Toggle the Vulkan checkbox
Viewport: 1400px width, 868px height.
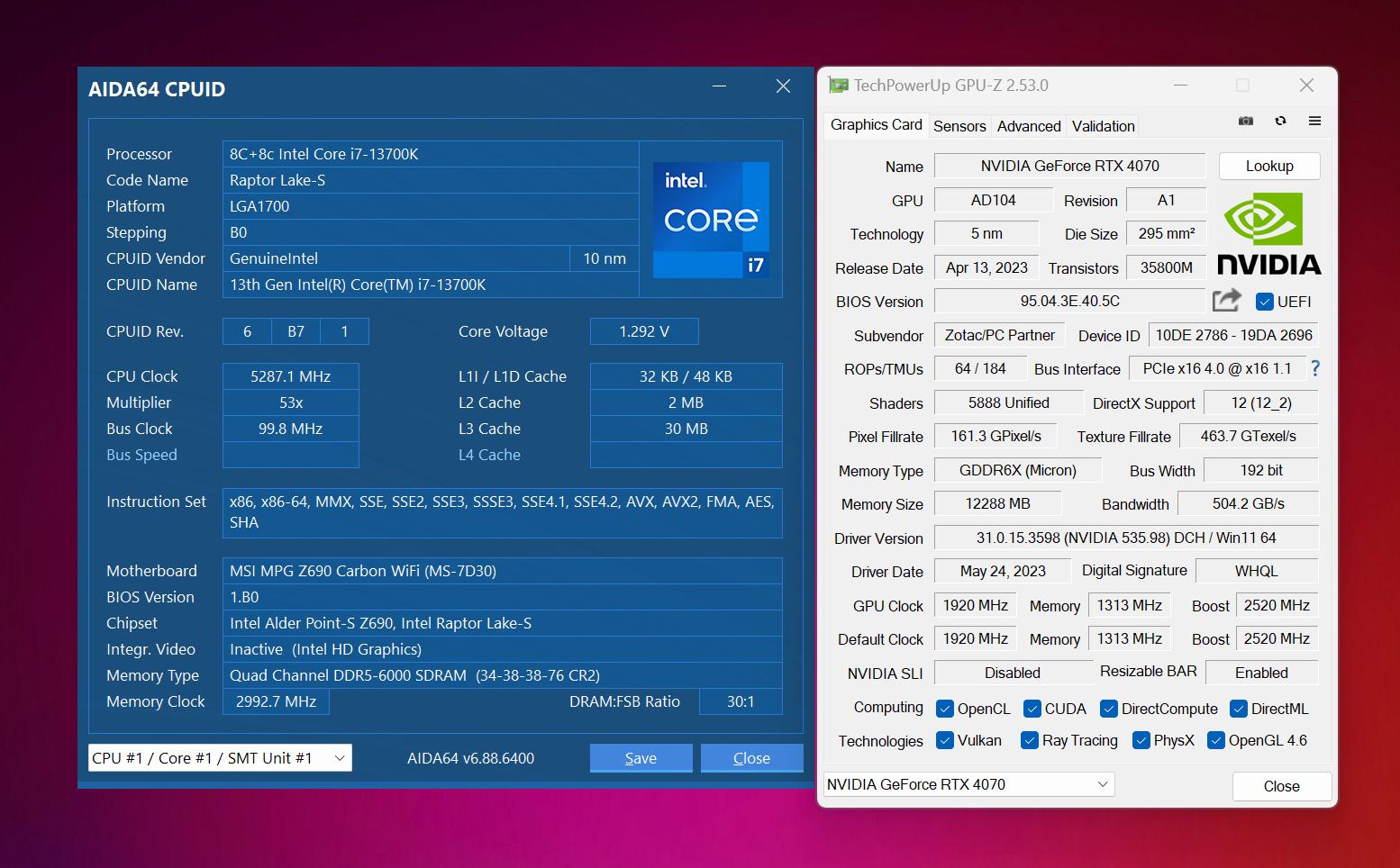[x=945, y=740]
